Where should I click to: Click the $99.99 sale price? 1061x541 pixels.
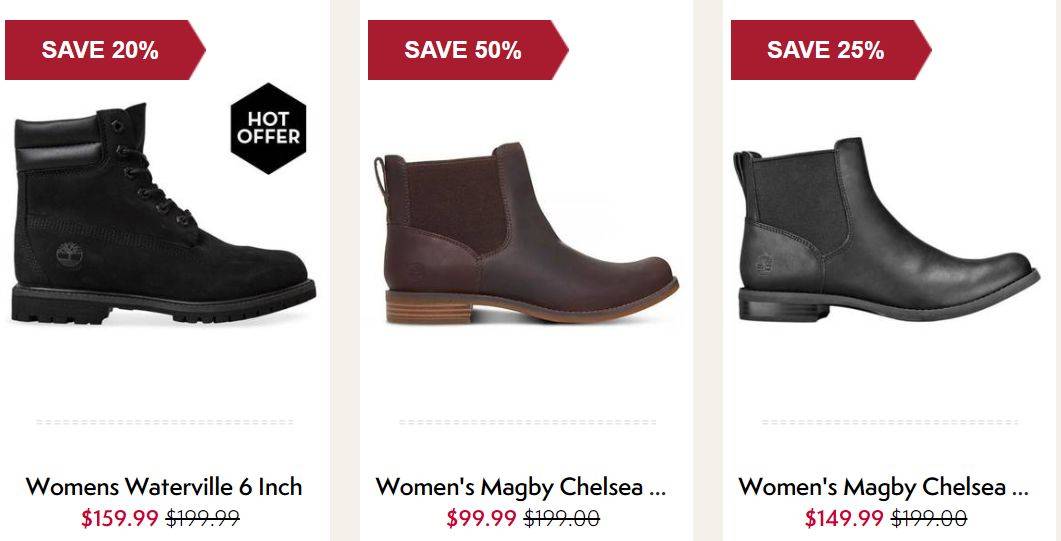pyautogui.click(x=481, y=518)
